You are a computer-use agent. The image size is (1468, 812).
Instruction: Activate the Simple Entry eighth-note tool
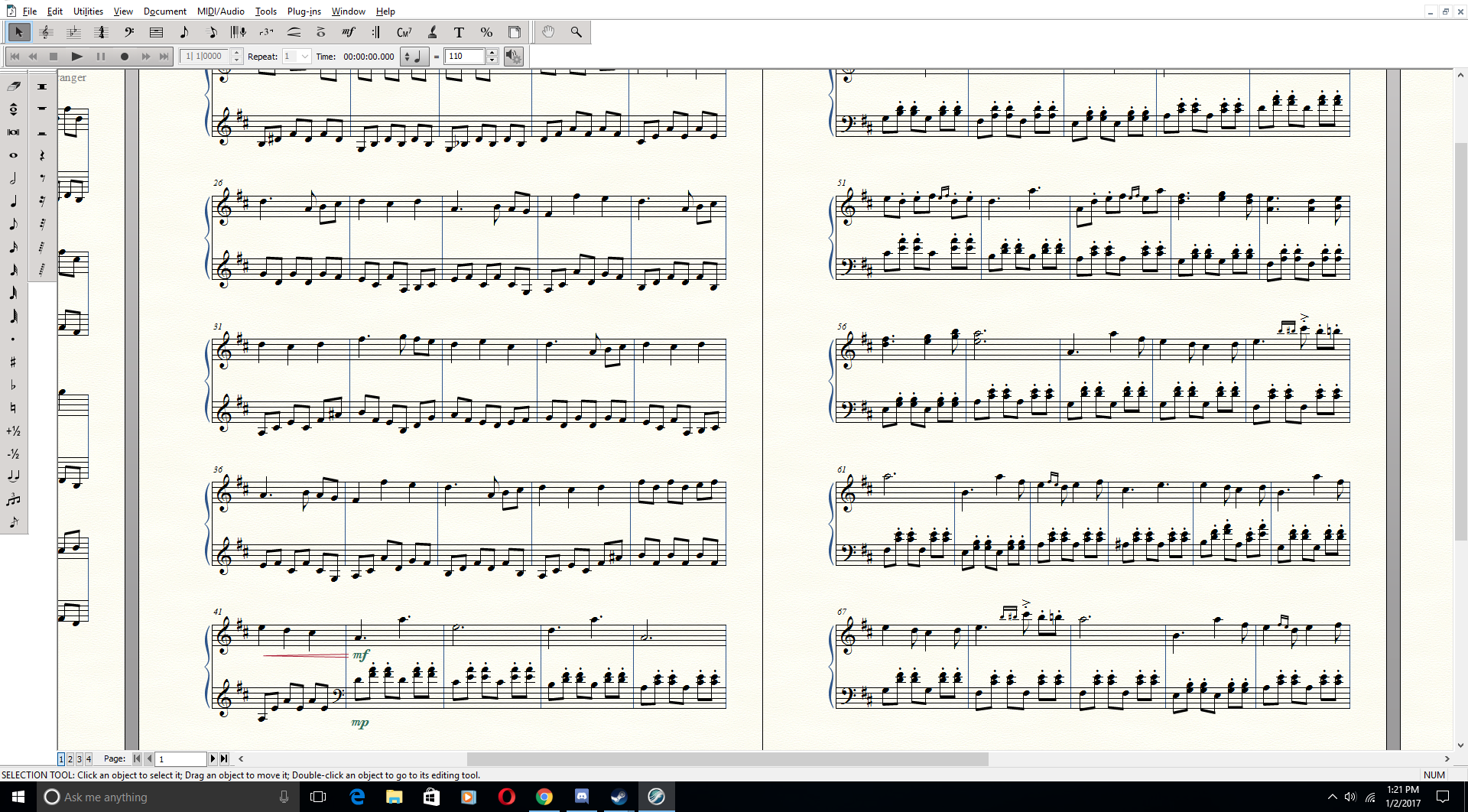pos(183,32)
